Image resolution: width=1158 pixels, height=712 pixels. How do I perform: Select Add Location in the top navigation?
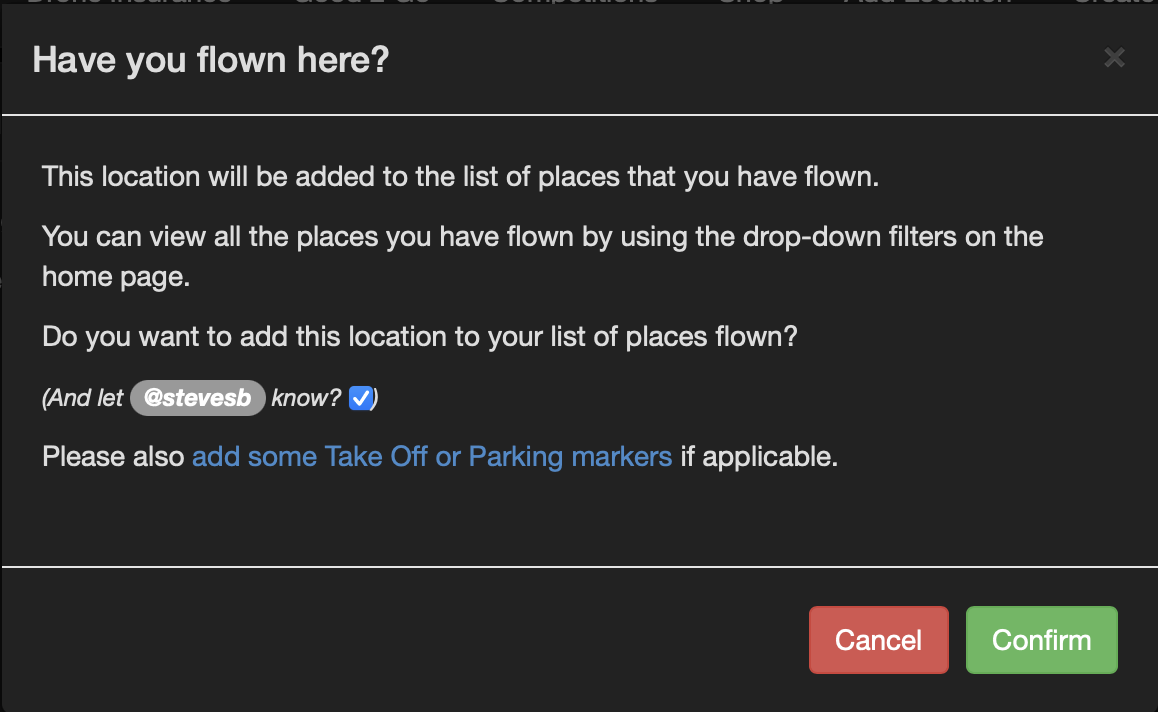[927, 3]
